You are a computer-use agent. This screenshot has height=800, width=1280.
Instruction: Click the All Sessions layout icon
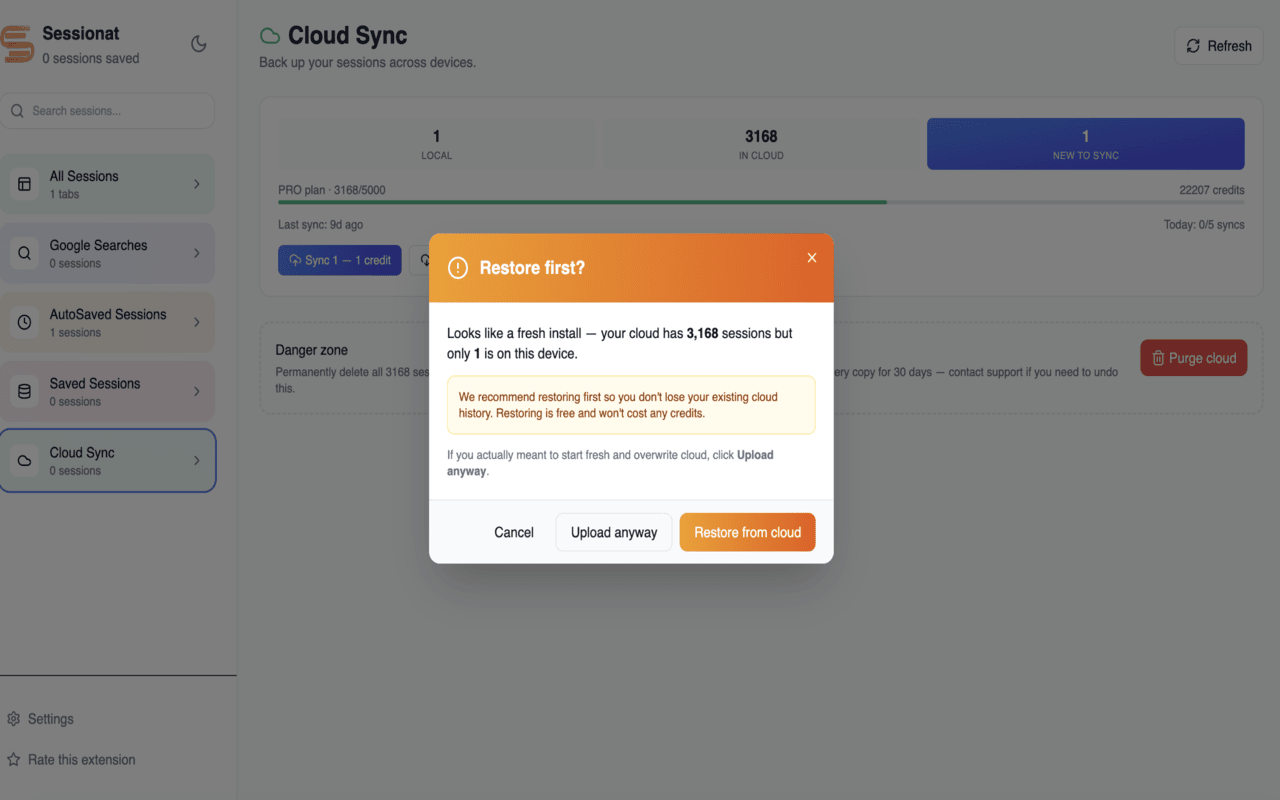[x=25, y=184]
